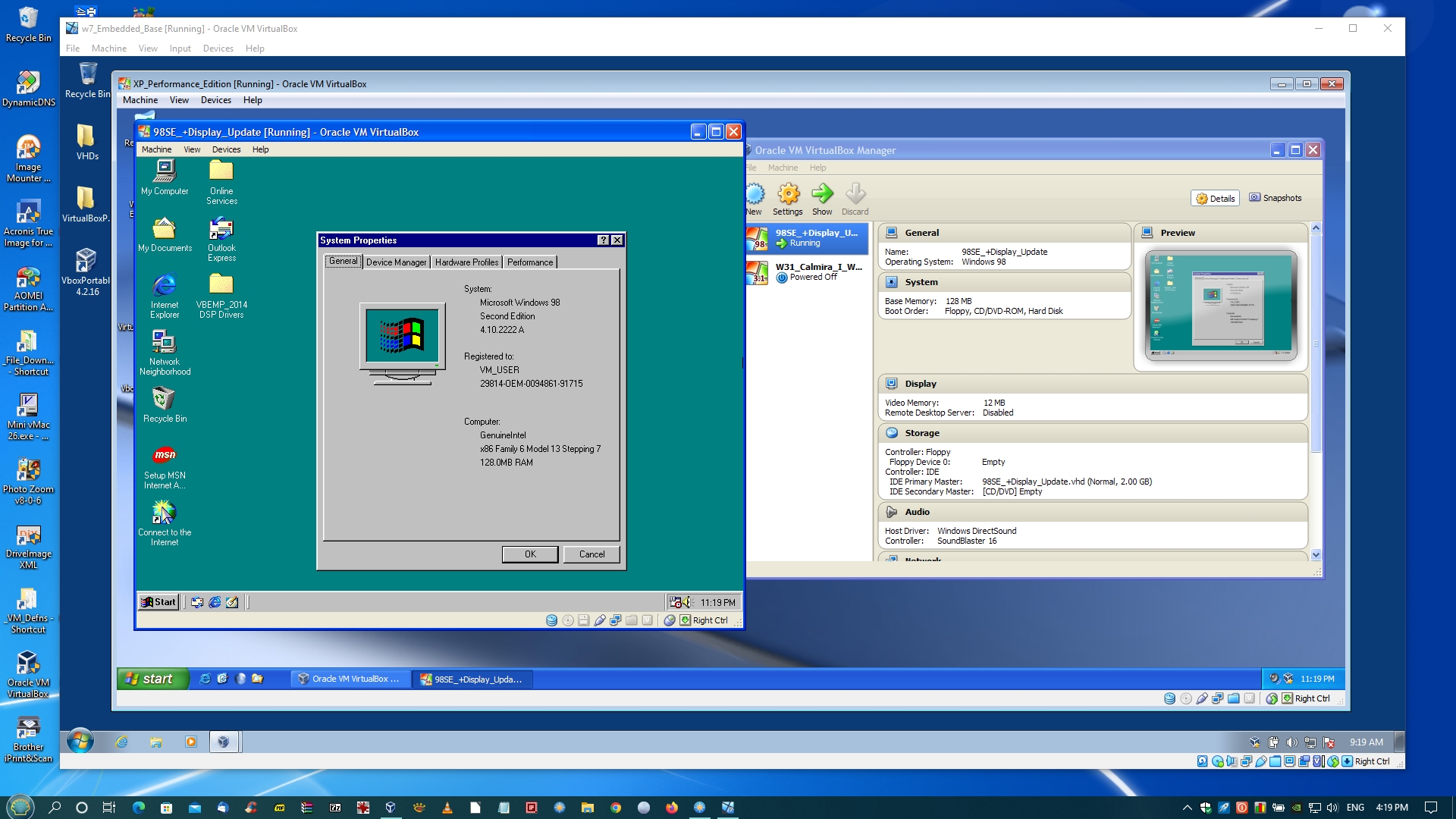Open Input menu in w7_Embedded_Base window
This screenshot has height=819, width=1456.
pyautogui.click(x=180, y=49)
